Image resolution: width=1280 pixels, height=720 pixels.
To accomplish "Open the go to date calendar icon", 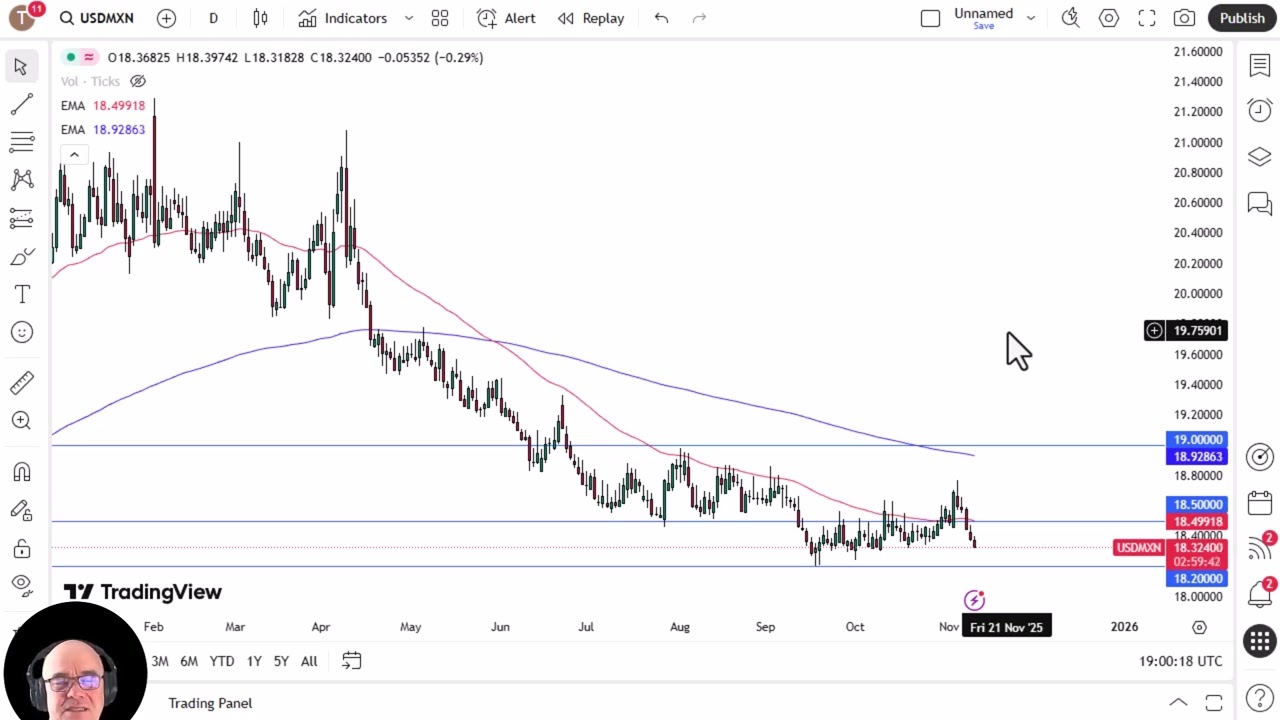I will click(x=351, y=660).
